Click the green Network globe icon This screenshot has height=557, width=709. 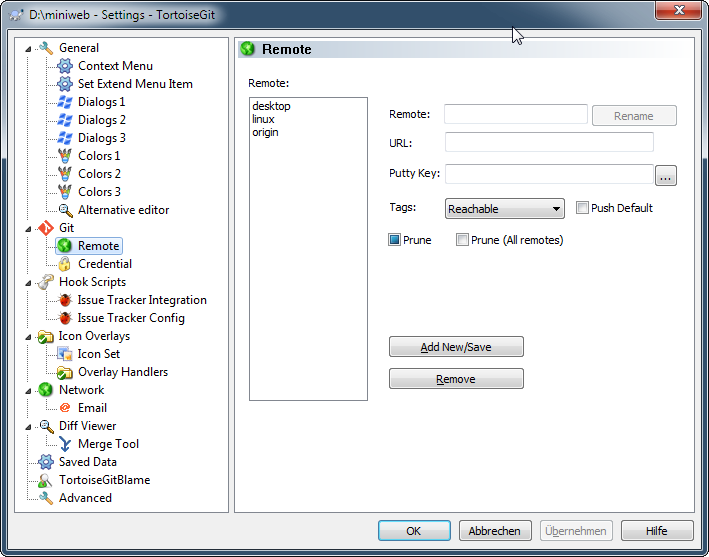46,390
